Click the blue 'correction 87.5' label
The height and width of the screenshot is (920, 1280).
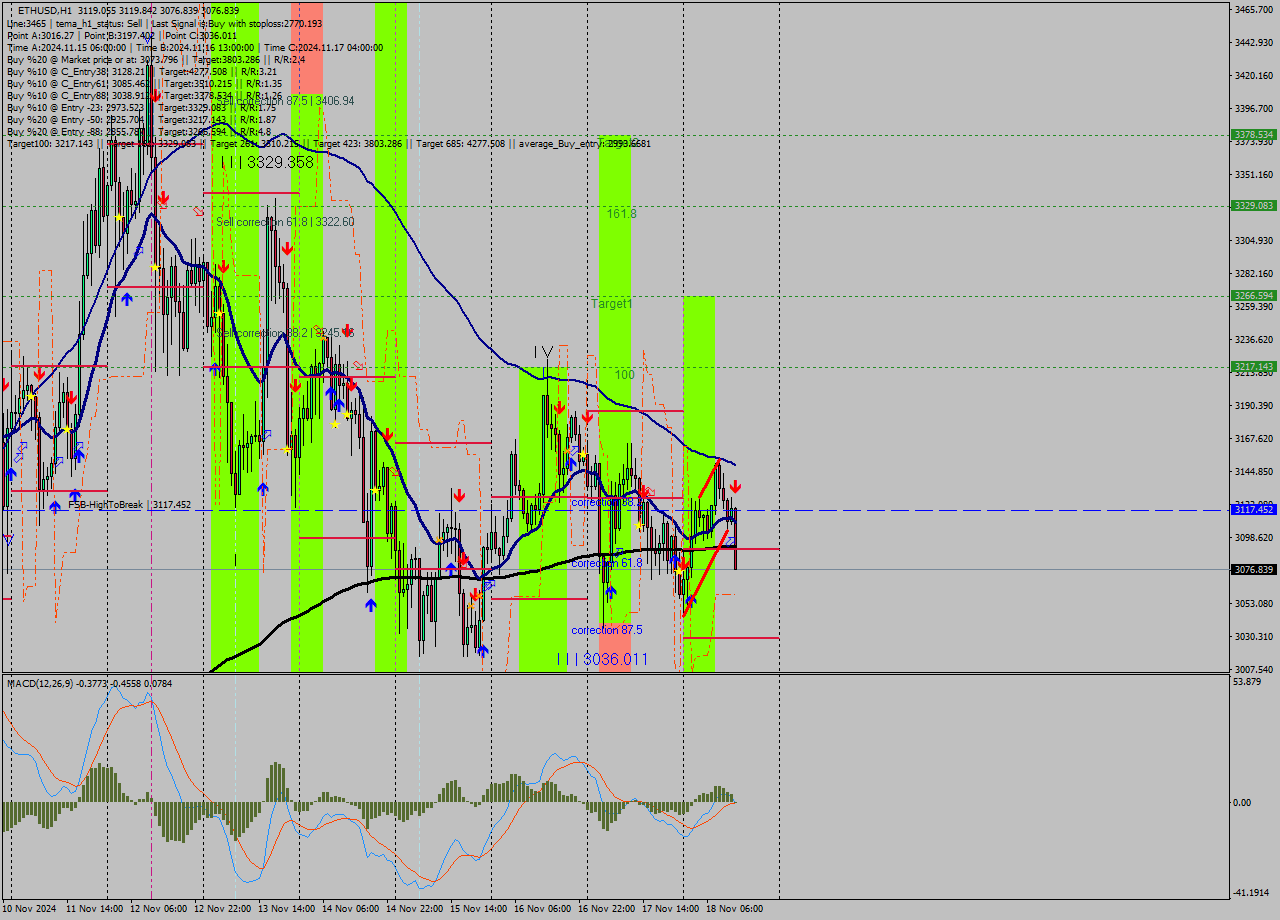(x=606, y=630)
